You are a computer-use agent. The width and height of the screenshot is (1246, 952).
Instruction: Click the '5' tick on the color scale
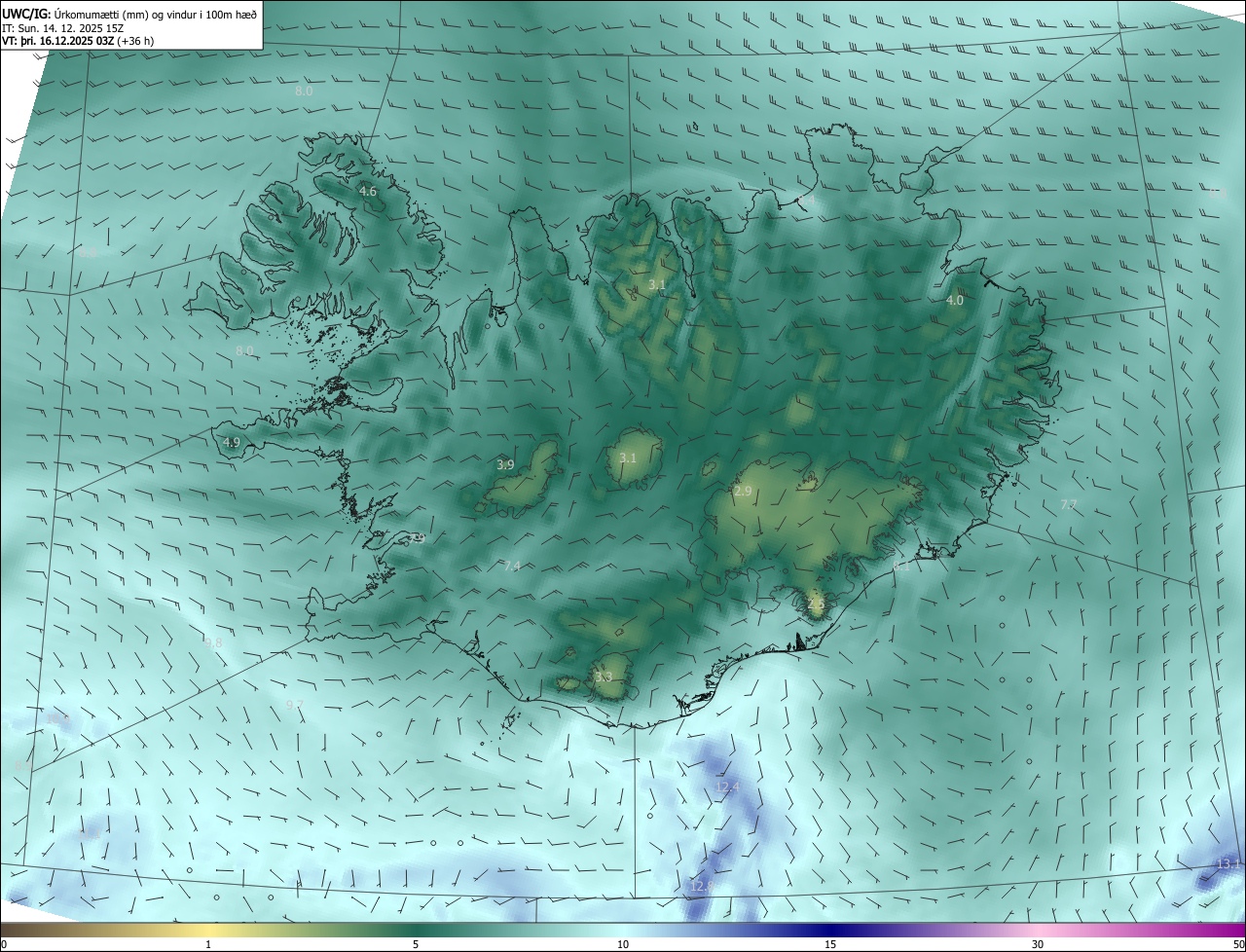pyautogui.click(x=416, y=945)
